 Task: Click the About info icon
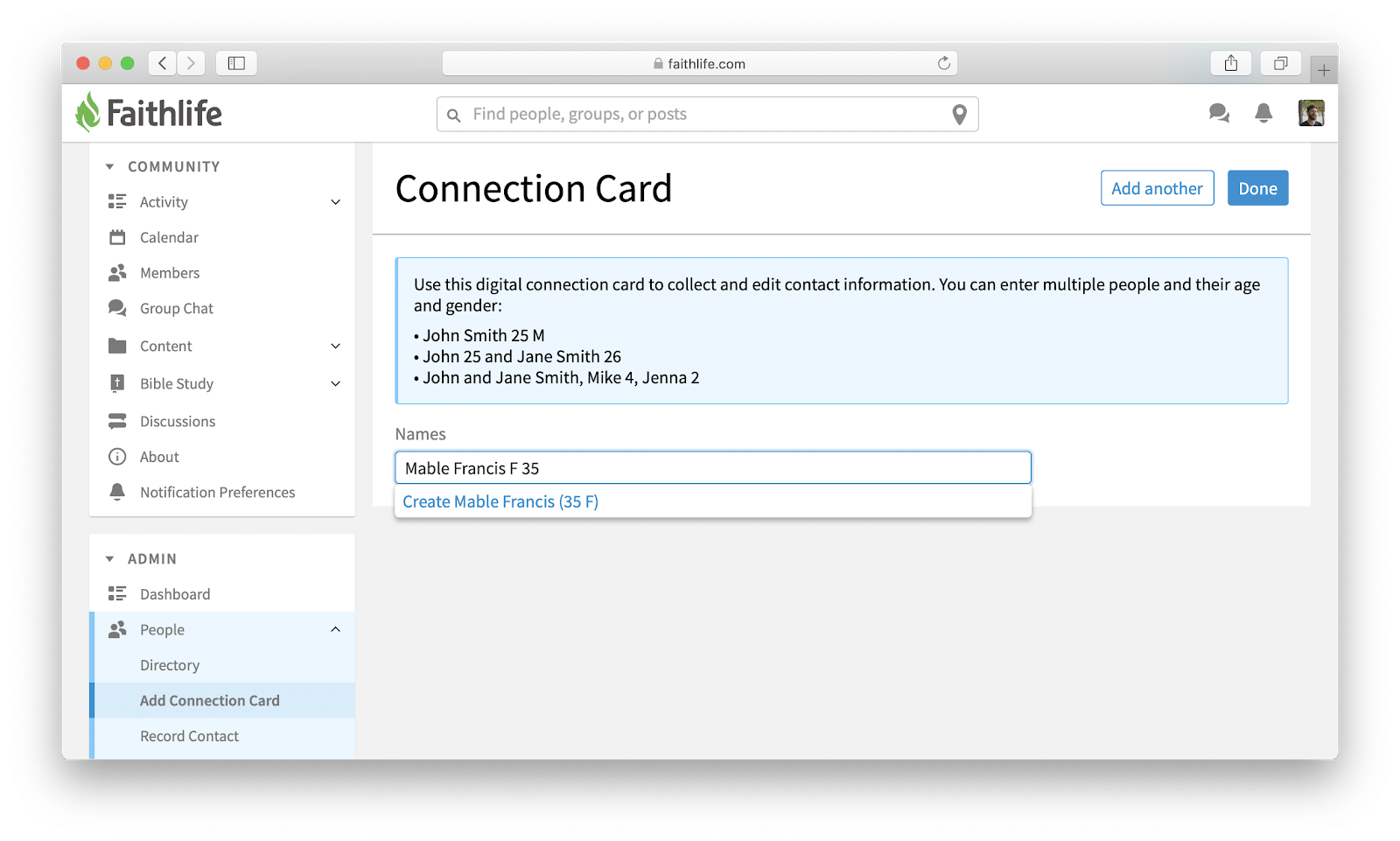117,457
